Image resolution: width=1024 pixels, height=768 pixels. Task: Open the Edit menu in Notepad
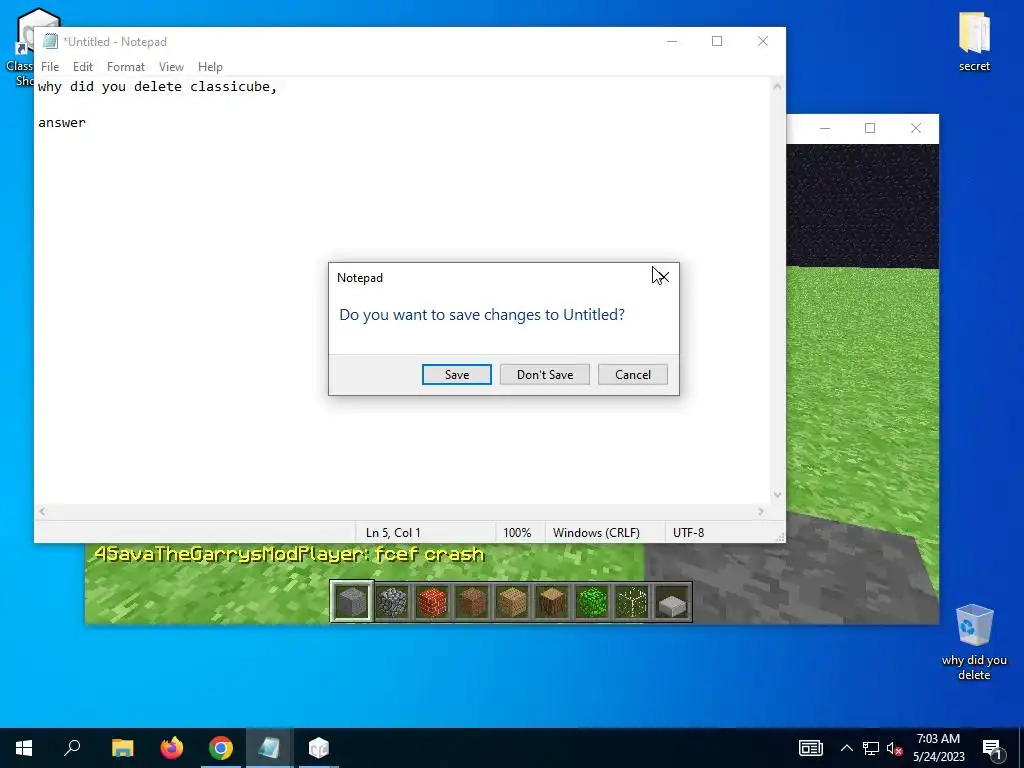click(x=83, y=67)
